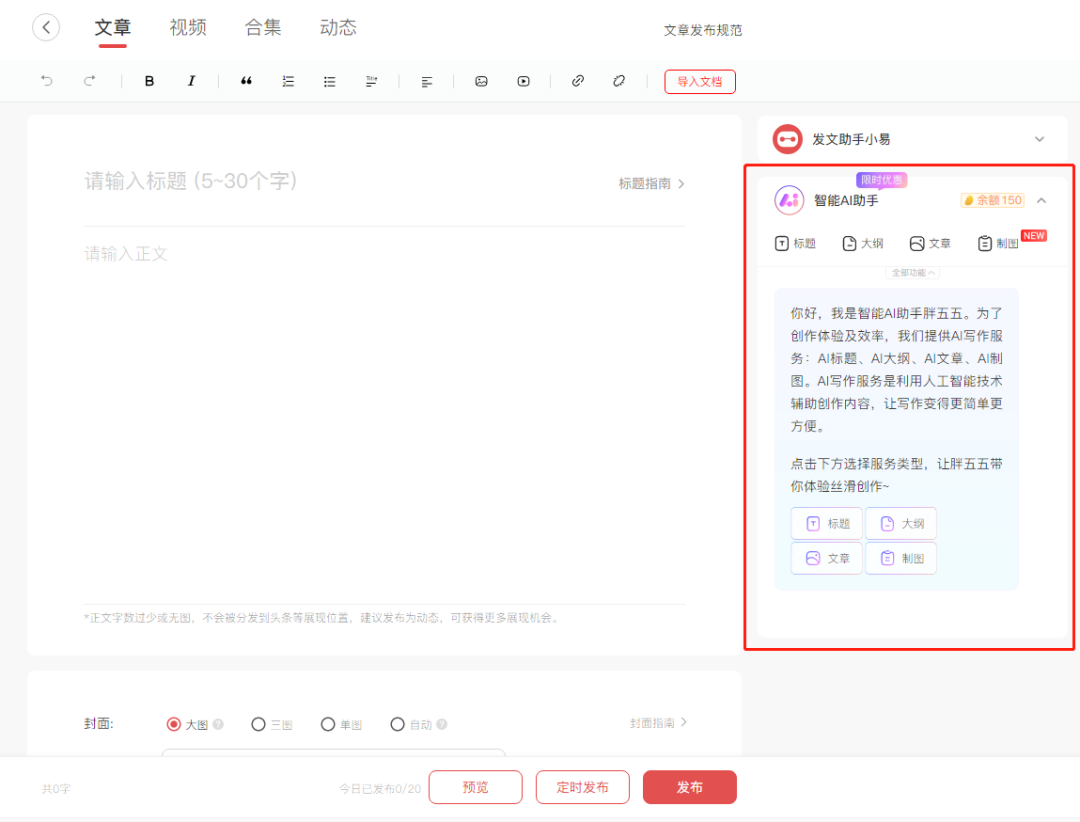Insert an image using the toolbar picture icon

481,82
